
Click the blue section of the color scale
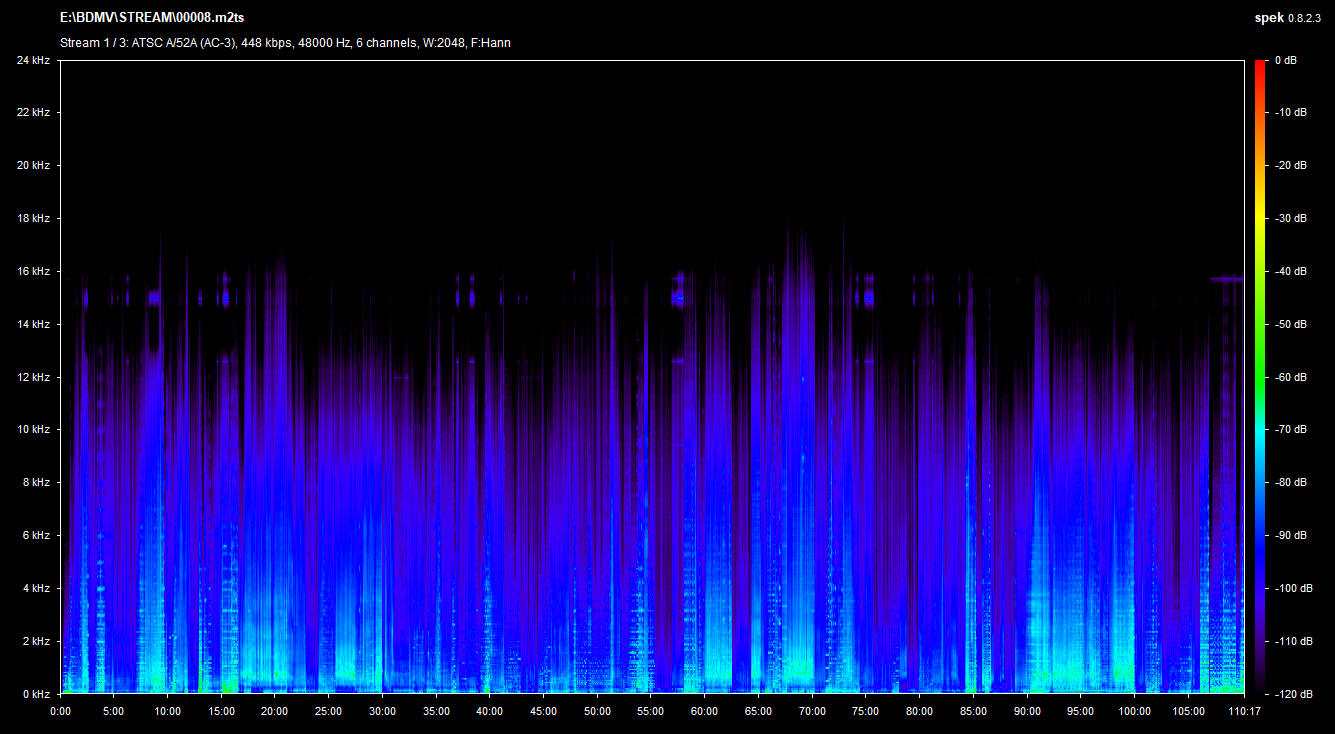pos(1261,560)
